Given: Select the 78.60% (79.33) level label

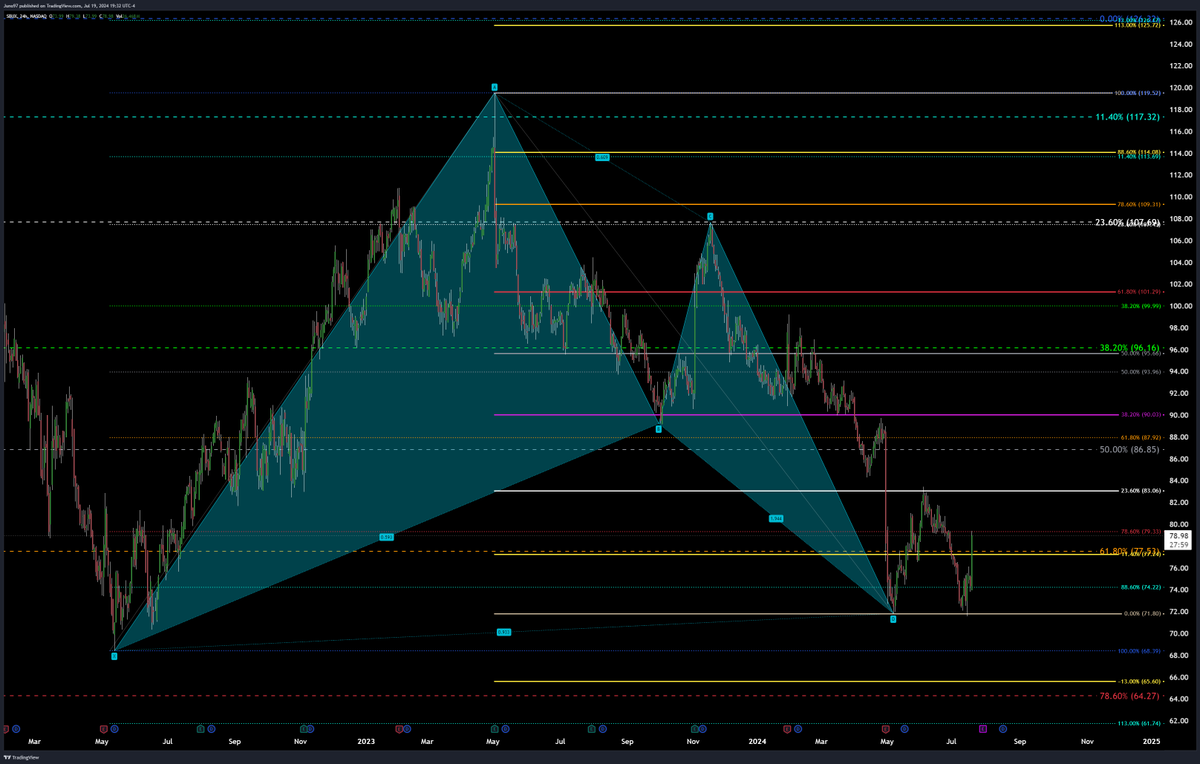Looking at the screenshot, I should [x=1141, y=532].
